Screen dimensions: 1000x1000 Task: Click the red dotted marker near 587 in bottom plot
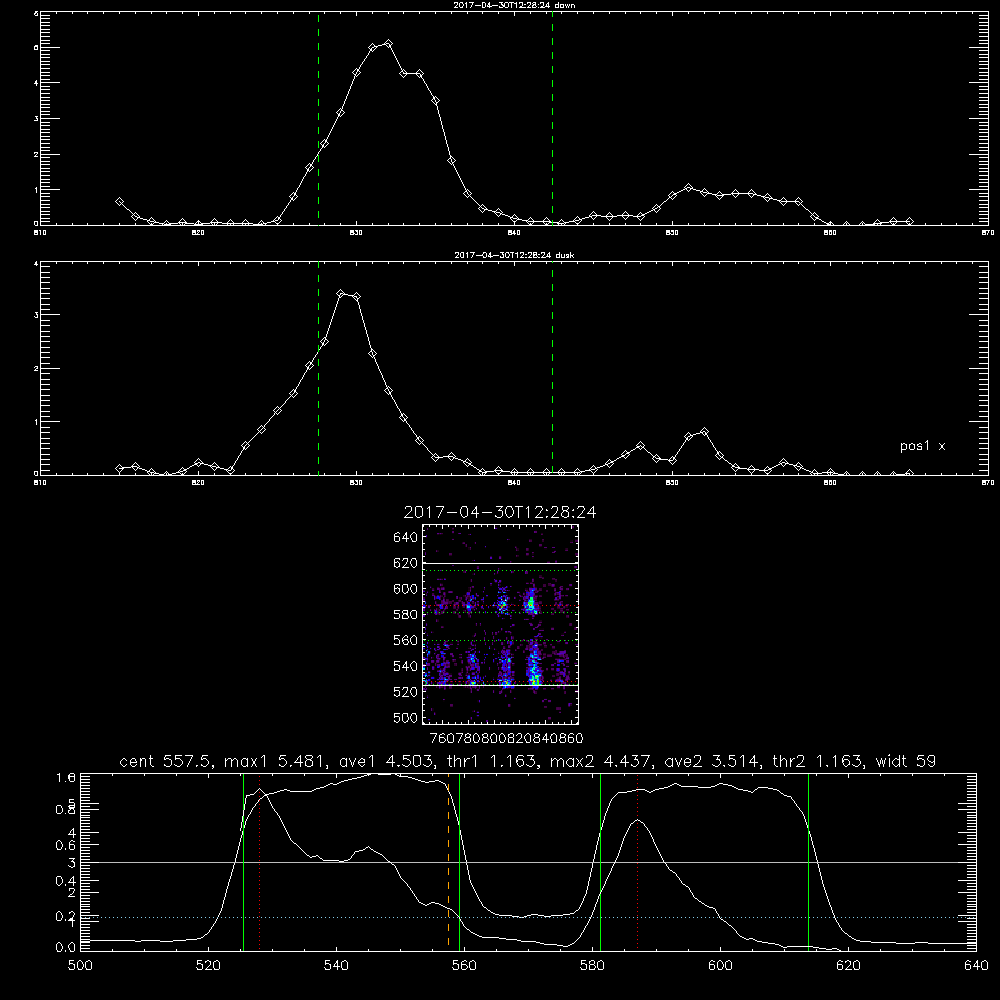[637, 861]
